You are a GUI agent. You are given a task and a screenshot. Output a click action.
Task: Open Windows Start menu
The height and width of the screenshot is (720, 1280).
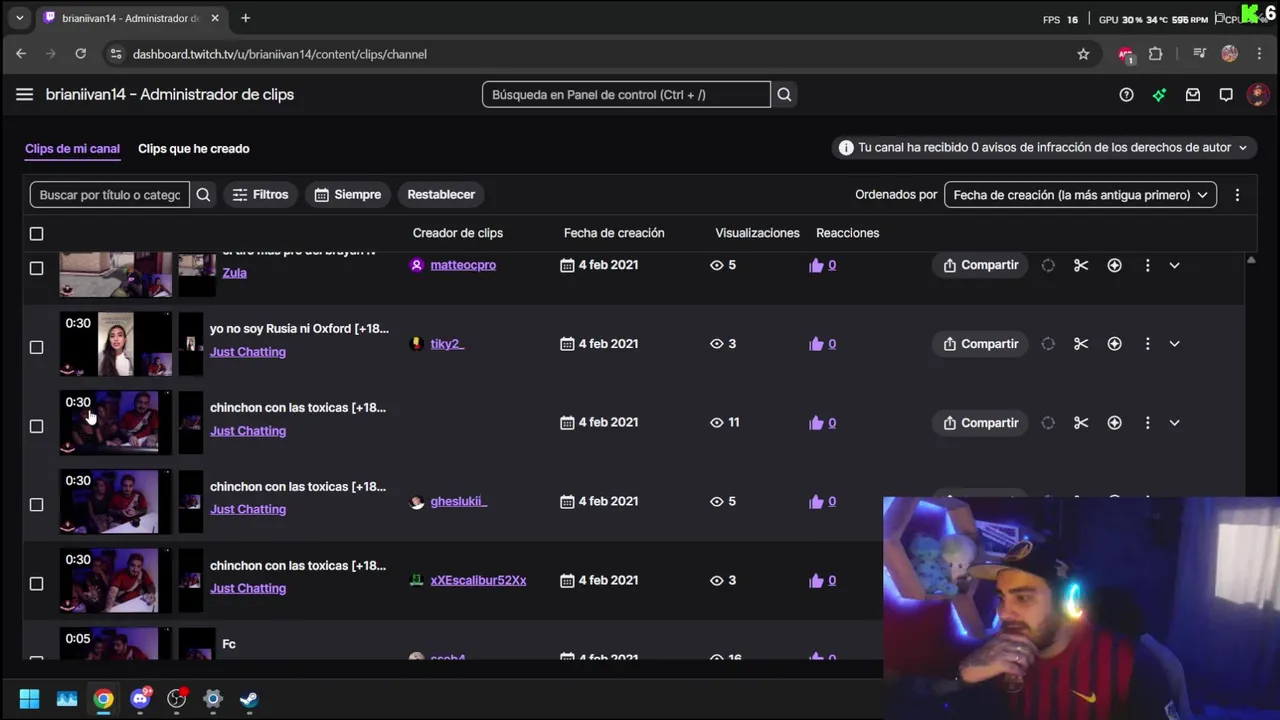pos(29,699)
